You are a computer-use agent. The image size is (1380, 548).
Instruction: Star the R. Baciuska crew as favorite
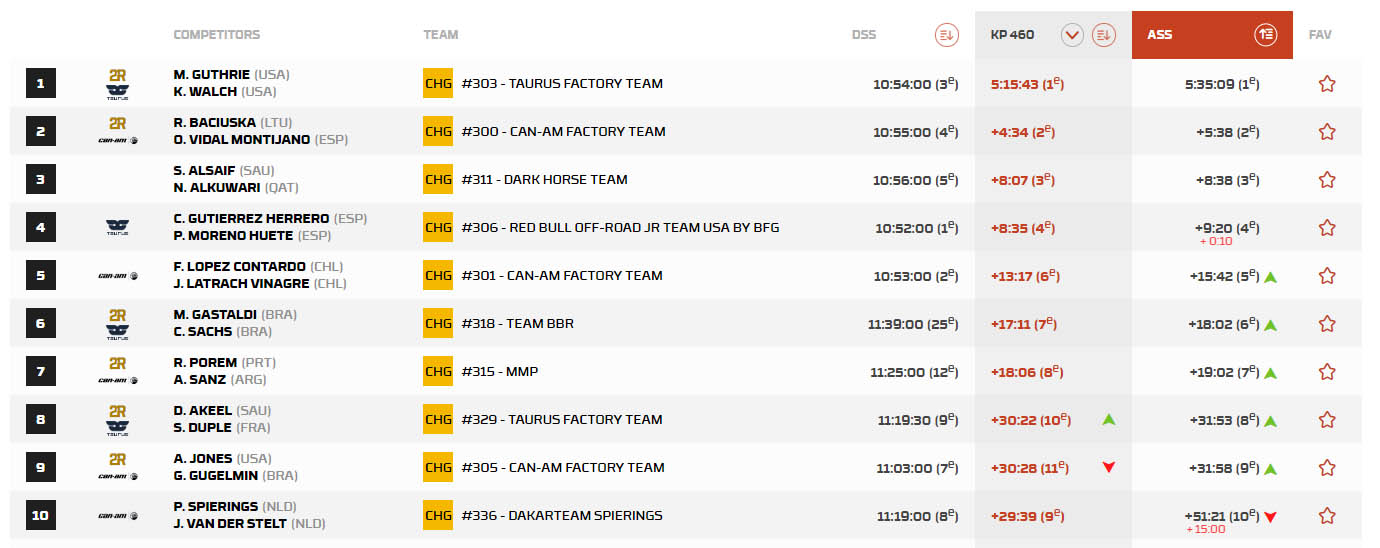[1327, 132]
